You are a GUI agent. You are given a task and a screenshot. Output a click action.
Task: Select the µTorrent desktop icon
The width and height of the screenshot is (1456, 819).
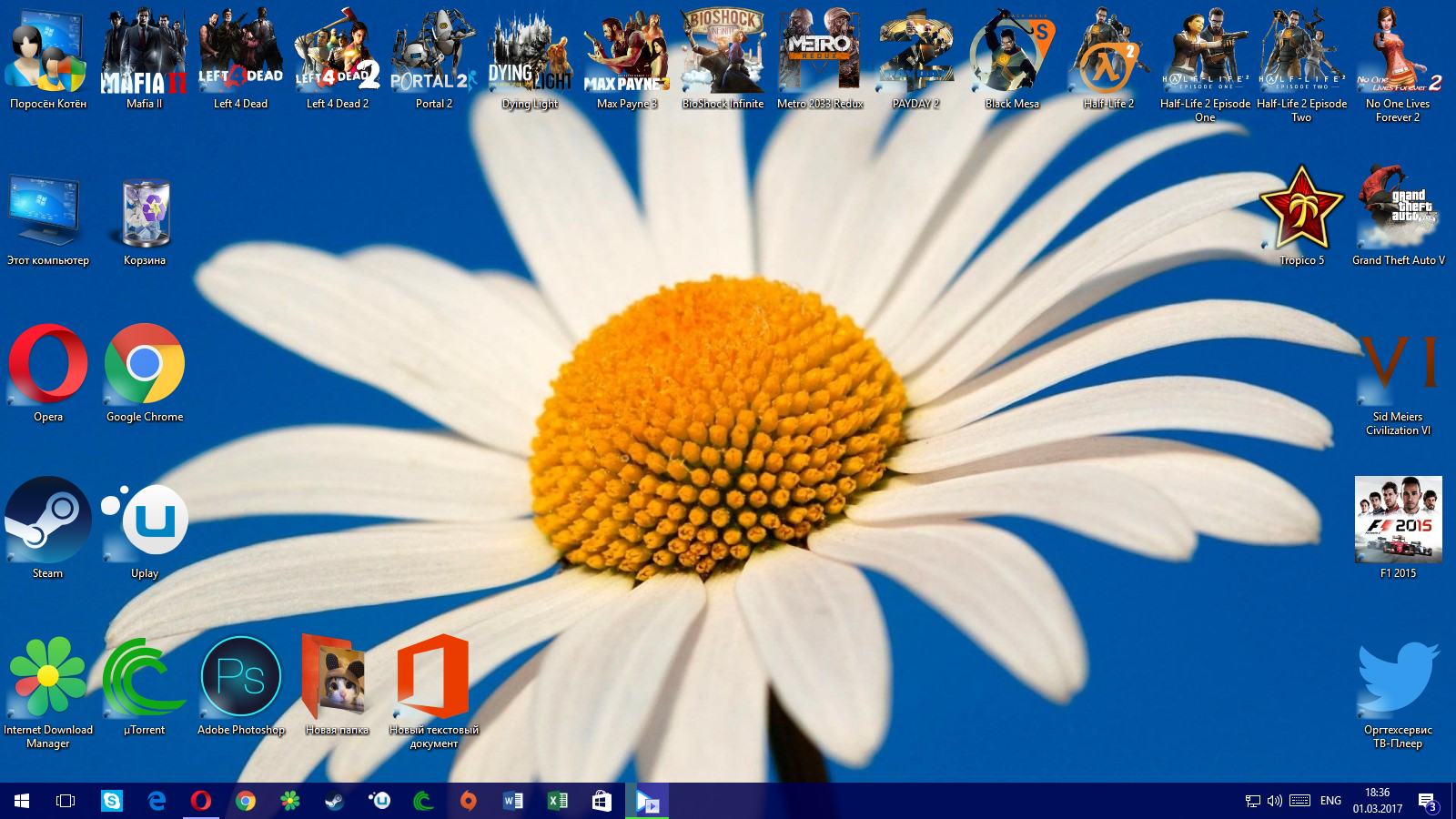click(144, 684)
